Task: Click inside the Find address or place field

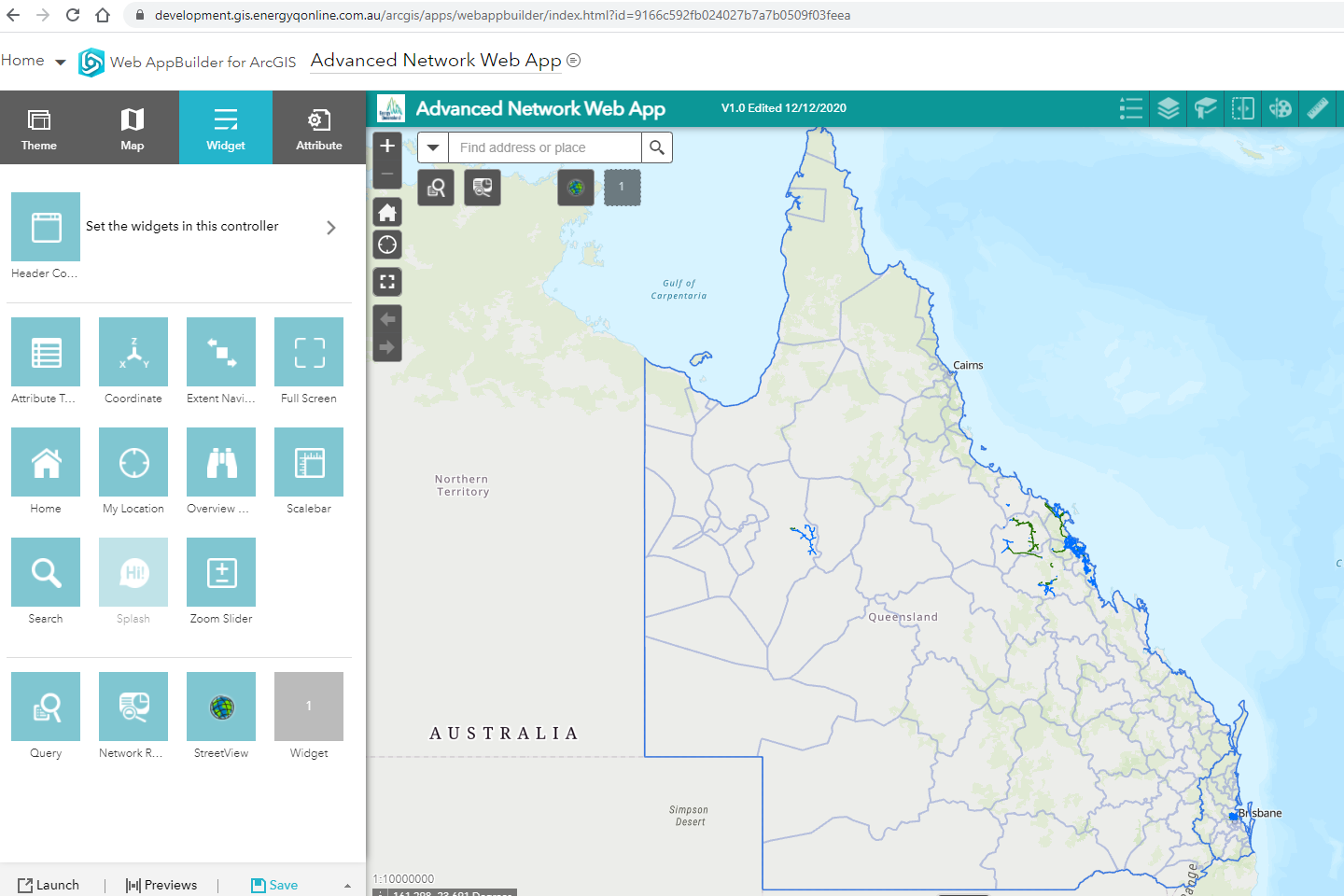Action: 541,147
